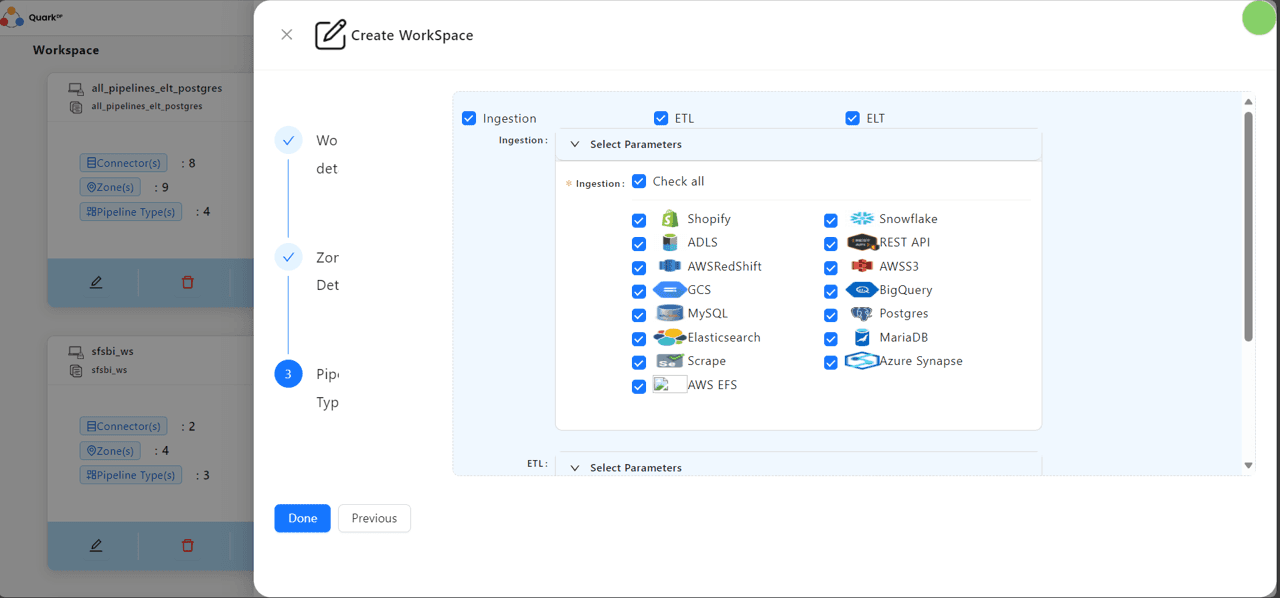Click the Previous button
The image size is (1280, 598).
(x=374, y=518)
